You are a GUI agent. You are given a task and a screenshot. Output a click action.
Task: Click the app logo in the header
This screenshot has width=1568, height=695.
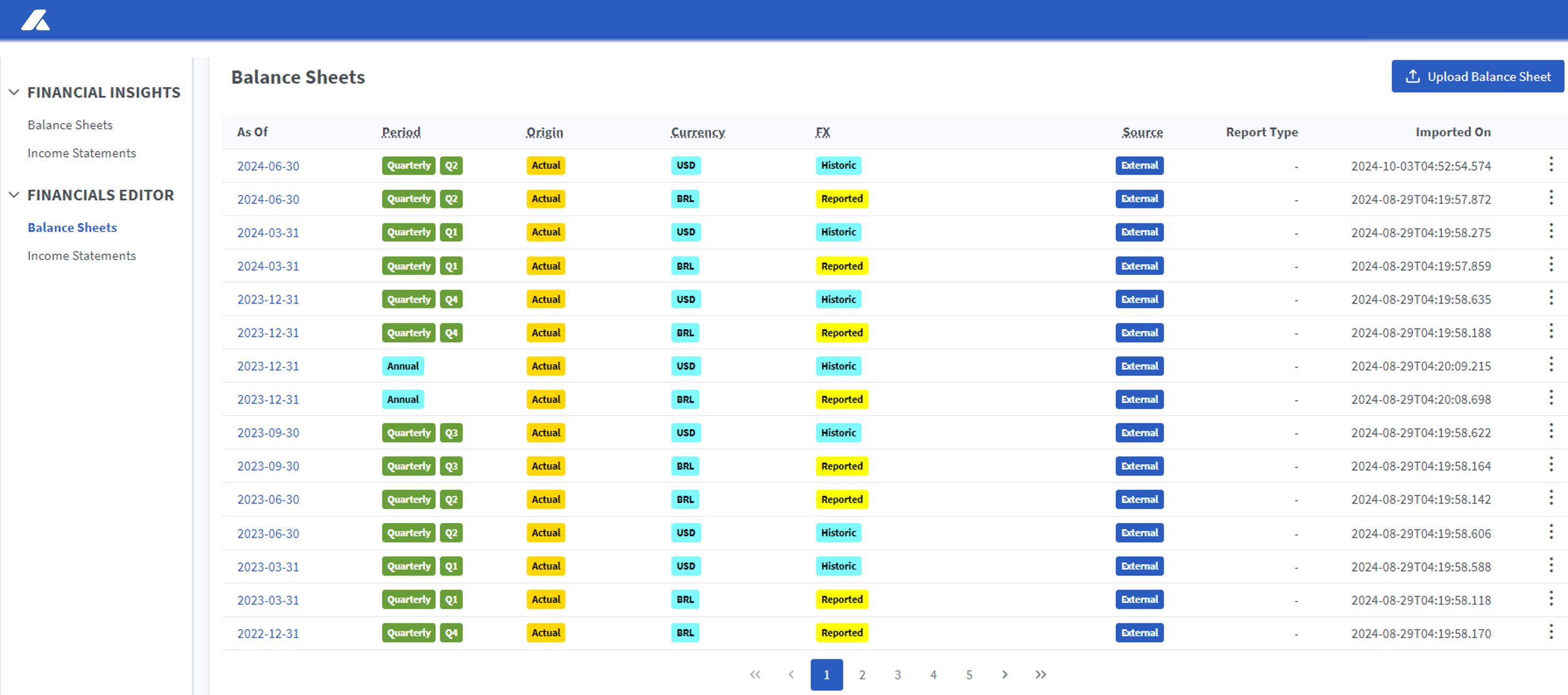[36, 20]
